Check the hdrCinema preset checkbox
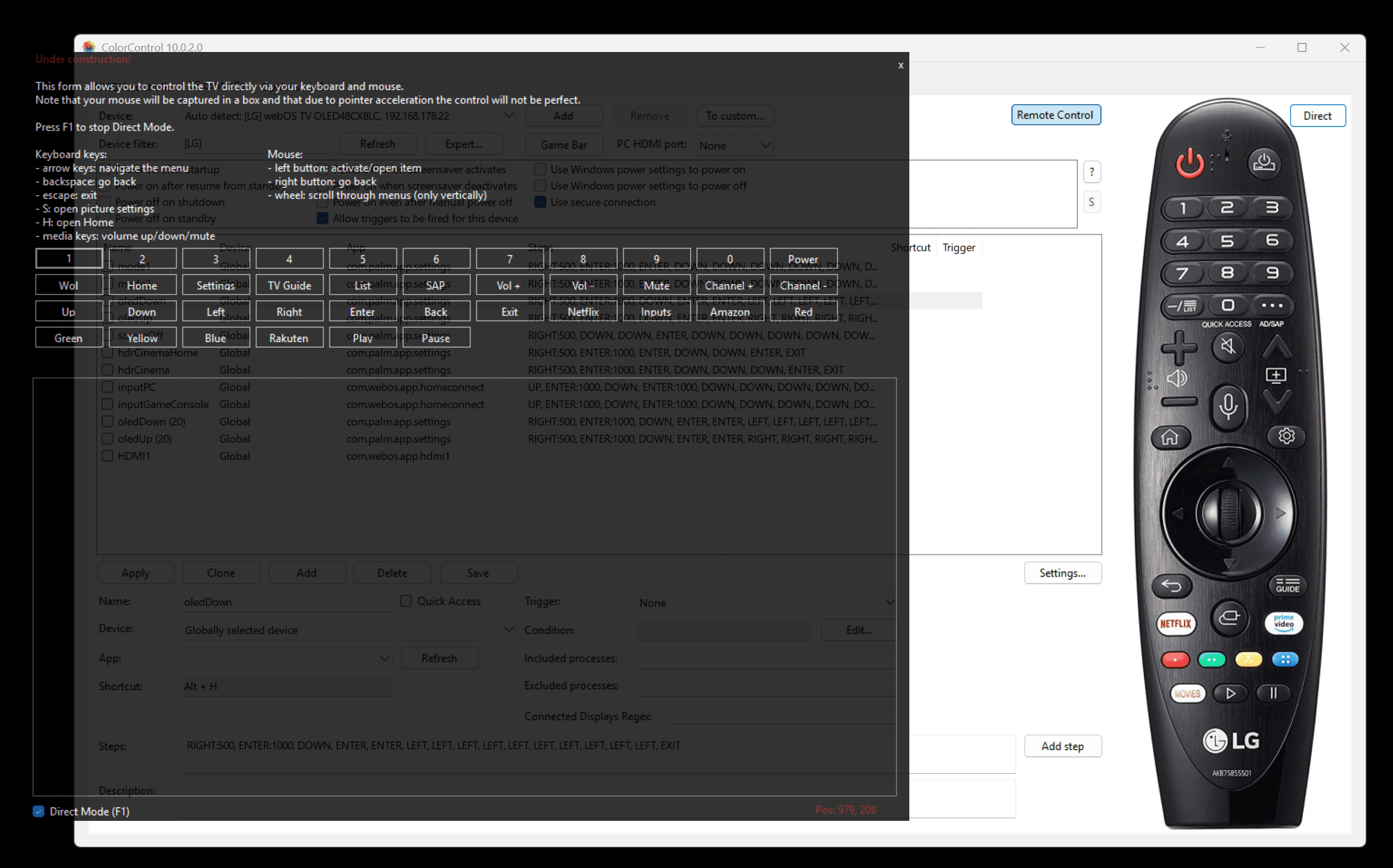The image size is (1393, 868). [108, 369]
